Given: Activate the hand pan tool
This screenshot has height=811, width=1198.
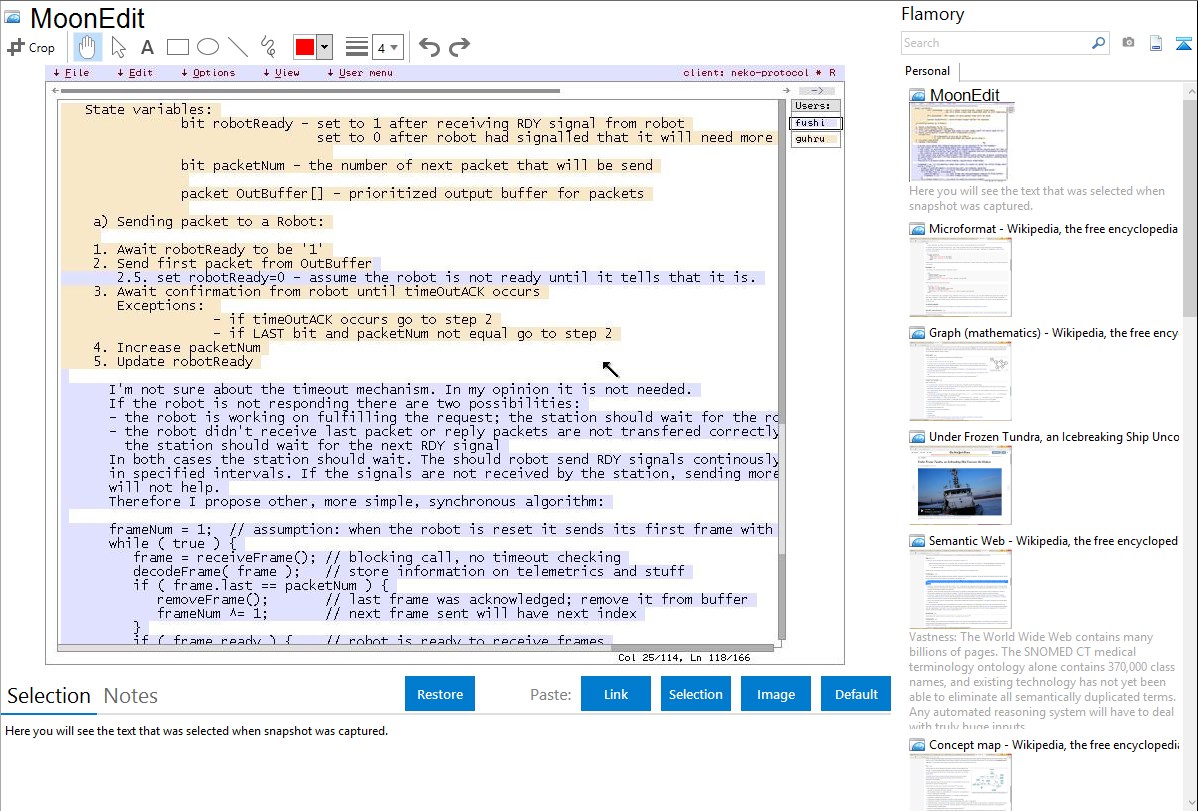Looking at the screenshot, I should click(x=87, y=47).
